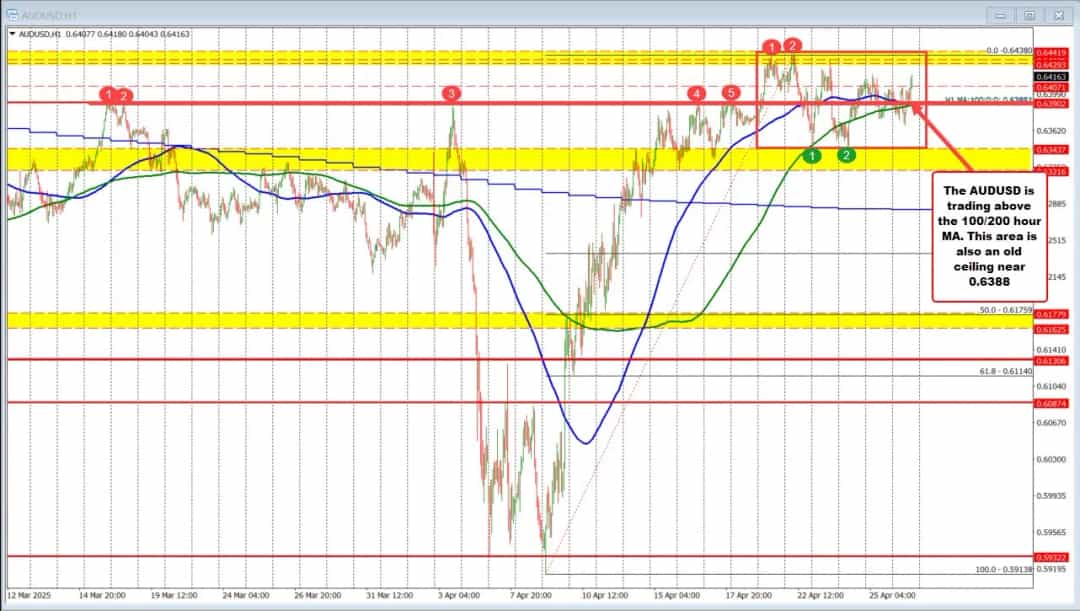Toggle the black current price tag 0.64163
Screen dimensions: 1080x611
pos(1051,77)
